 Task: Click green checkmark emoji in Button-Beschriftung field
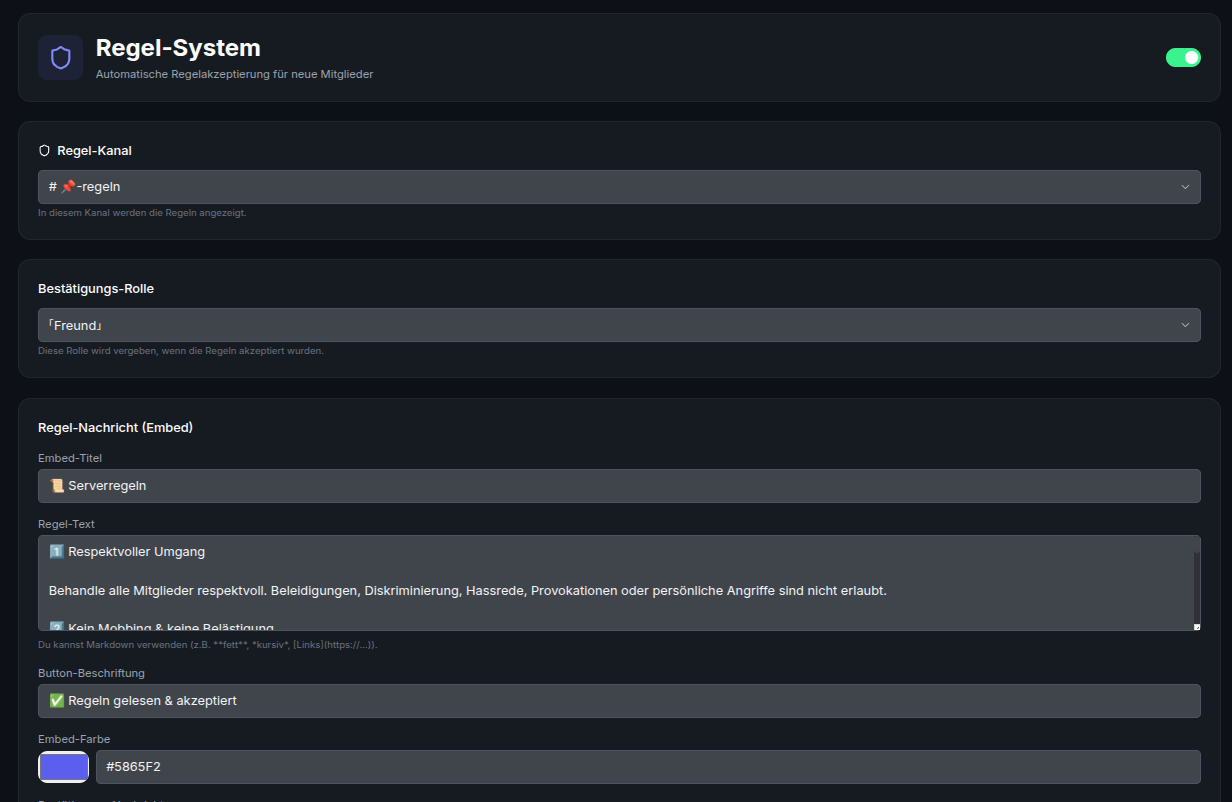click(57, 701)
